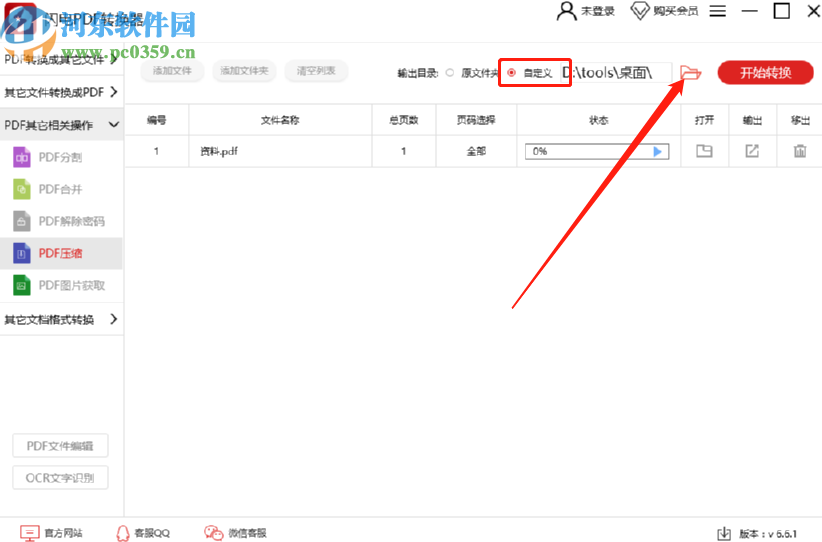Viewport: 822px width, 542px height.
Task: Click 客服QQ penguin icon
Action: (x=123, y=533)
